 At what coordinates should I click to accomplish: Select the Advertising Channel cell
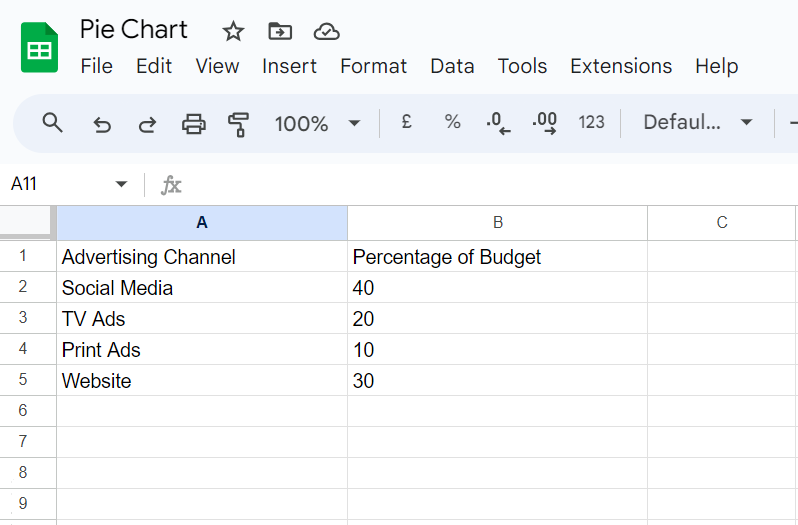[x=202, y=256]
